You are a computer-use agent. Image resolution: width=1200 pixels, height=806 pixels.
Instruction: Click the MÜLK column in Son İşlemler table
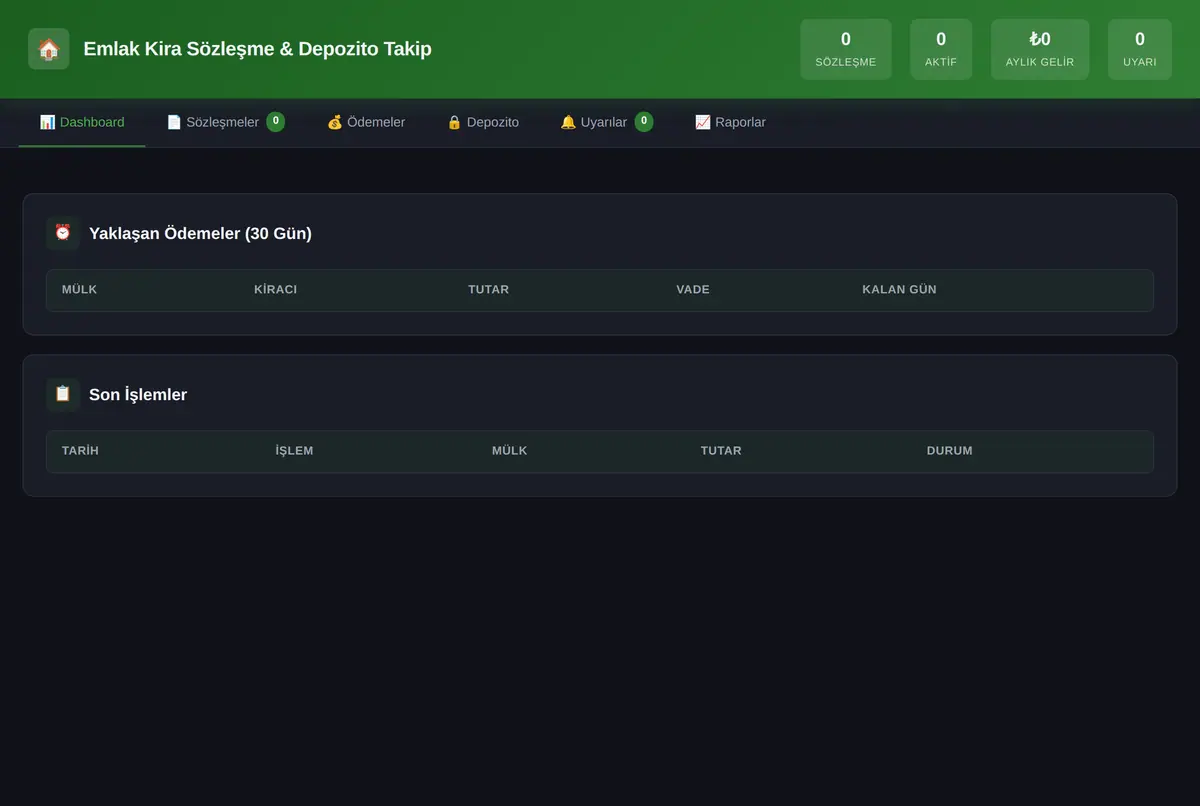point(510,451)
